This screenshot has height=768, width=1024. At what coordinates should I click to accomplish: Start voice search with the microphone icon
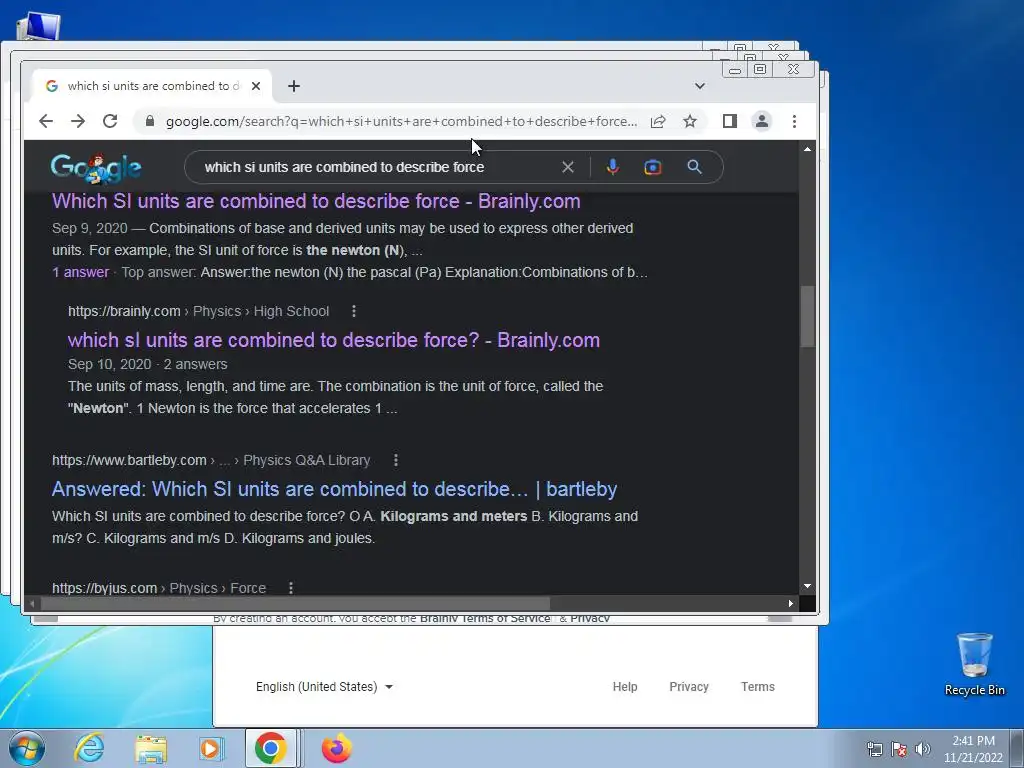(613, 167)
